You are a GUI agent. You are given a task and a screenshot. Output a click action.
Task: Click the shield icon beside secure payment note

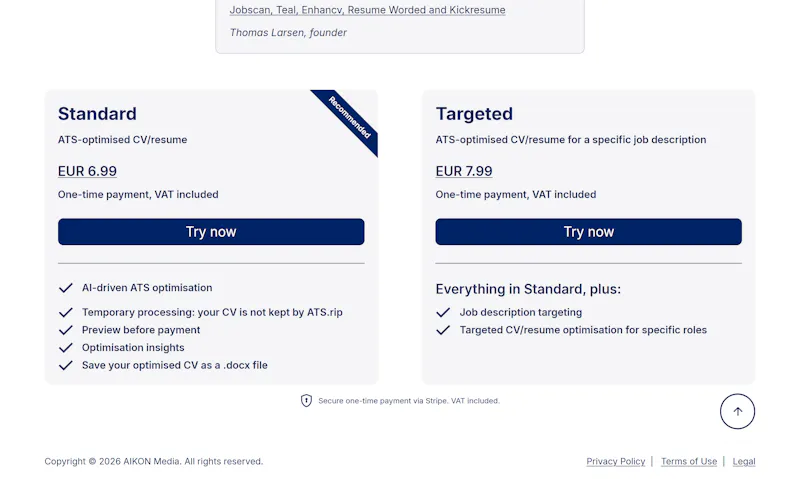pos(306,400)
